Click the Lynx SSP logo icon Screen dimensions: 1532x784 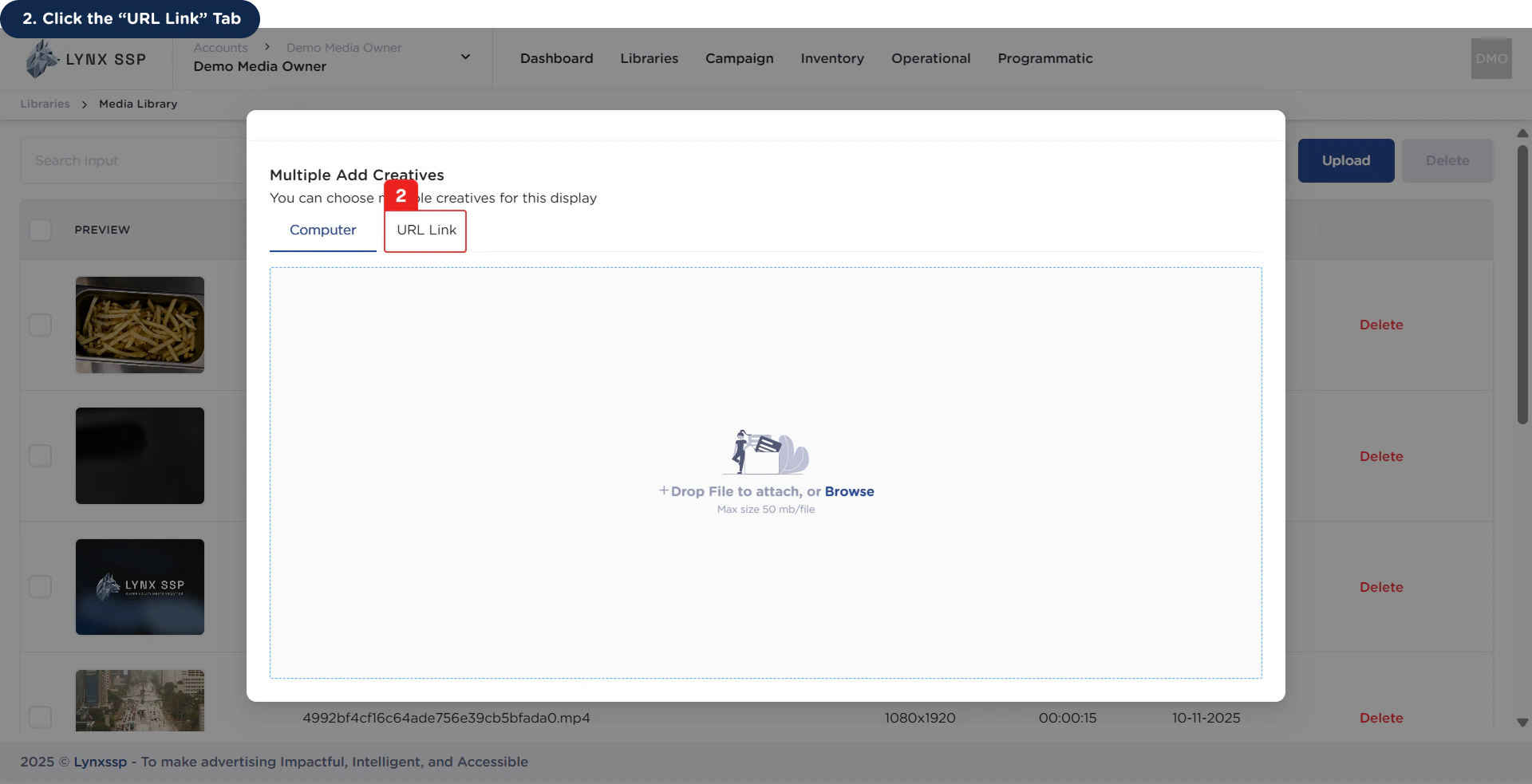point(42,59)
